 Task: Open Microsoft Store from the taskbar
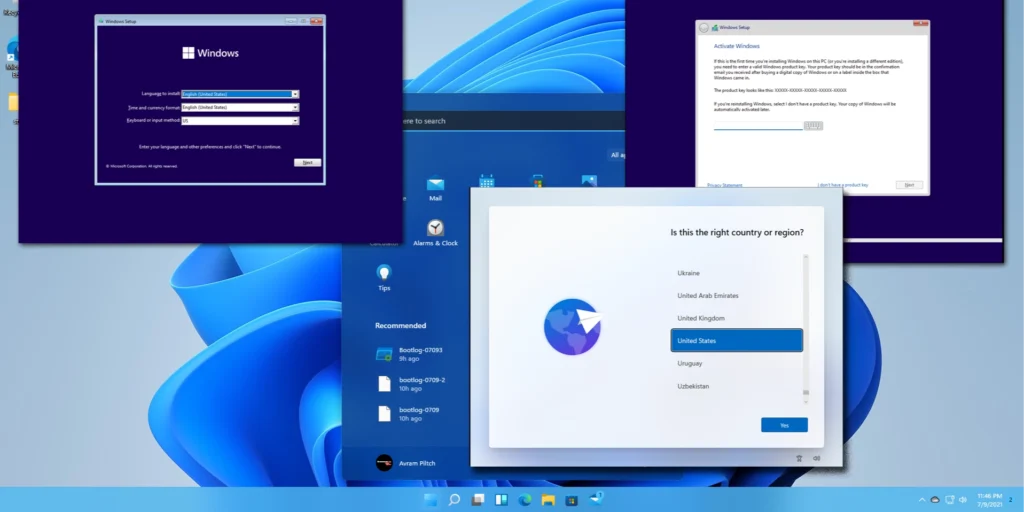[571, 500]
